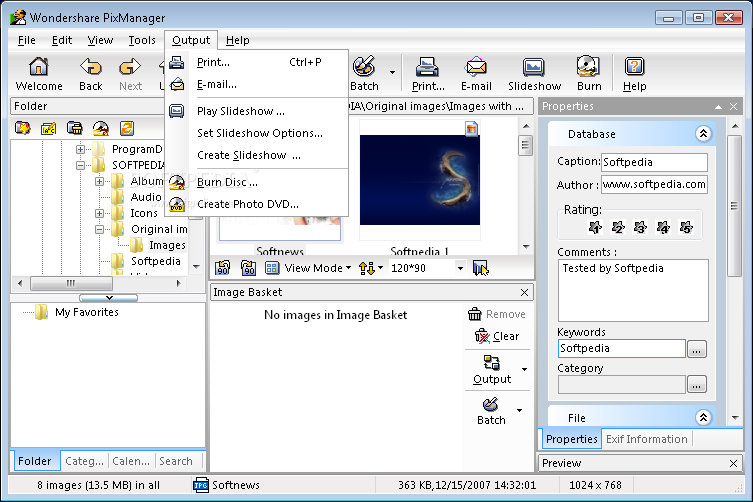The height and width of the screenshot is (502, 753).
Task: Choose Create Photo DVD... menu entry
Action: (x=257, y=204)
